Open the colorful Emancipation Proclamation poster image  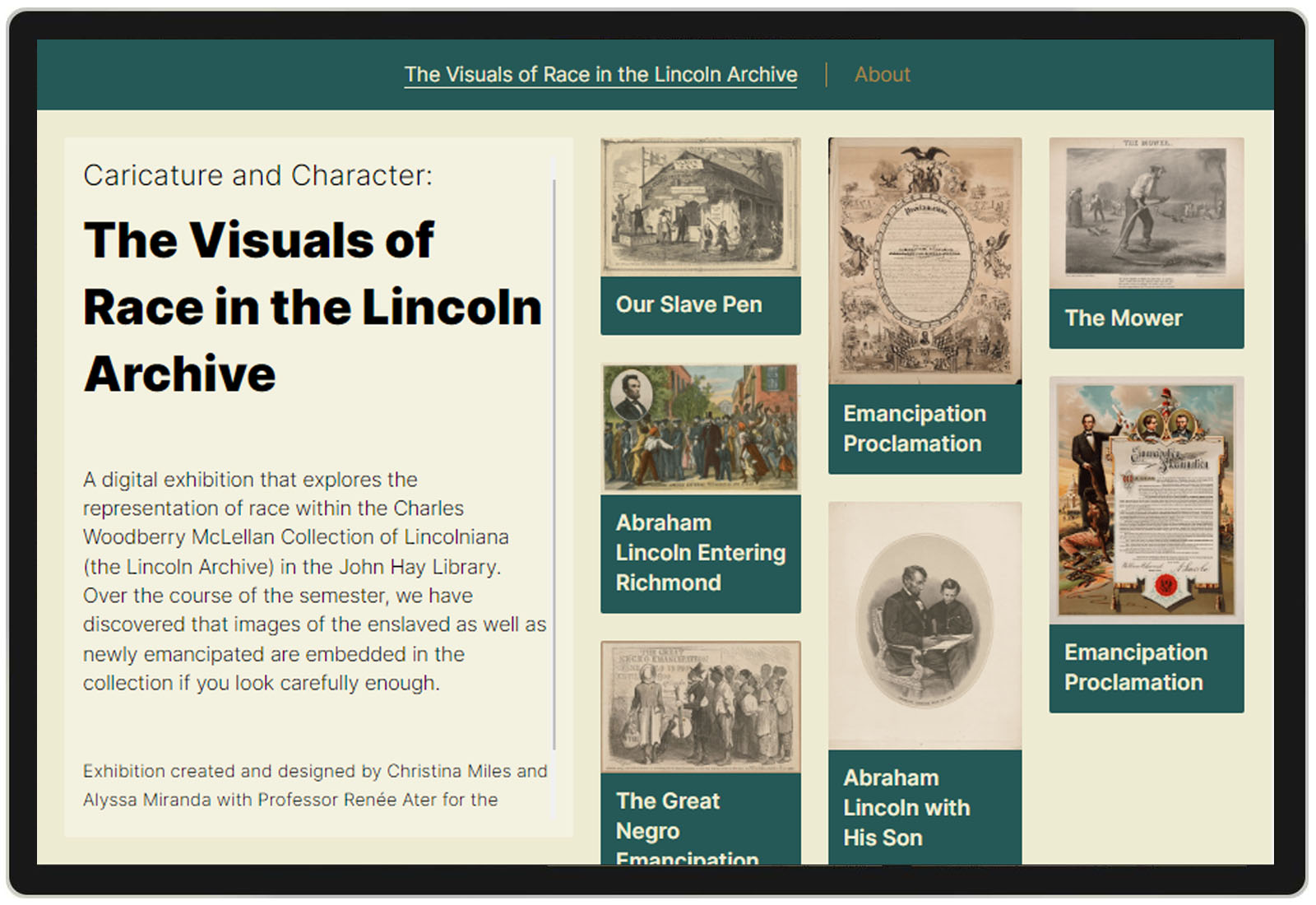(1146, 500)
